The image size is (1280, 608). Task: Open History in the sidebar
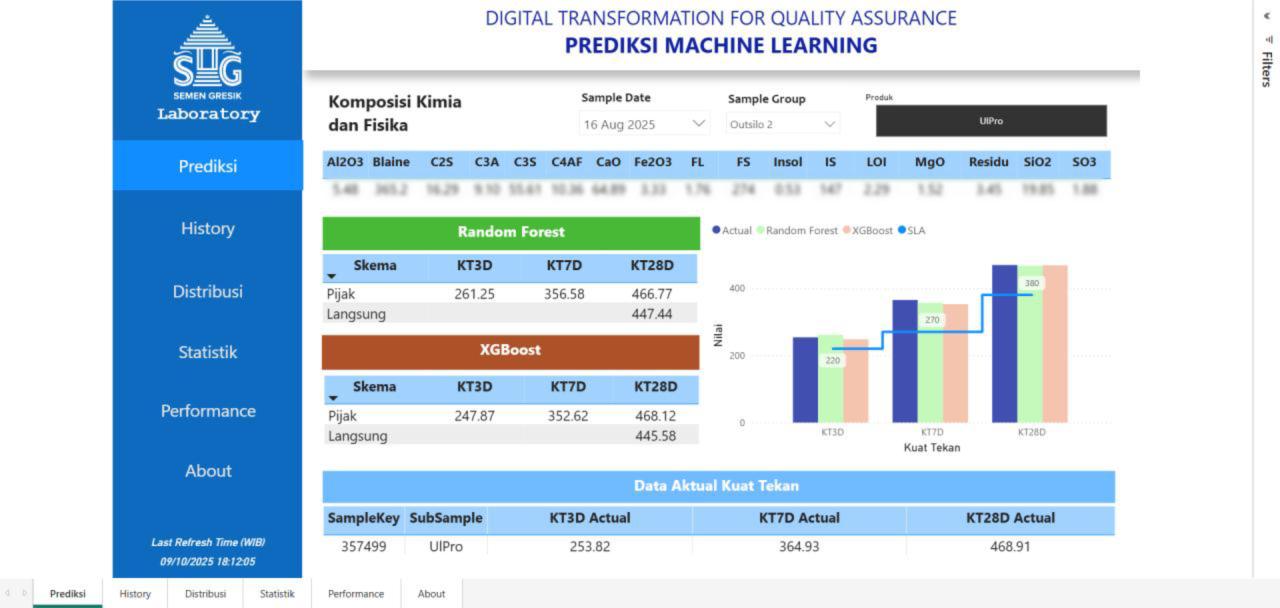208,228
